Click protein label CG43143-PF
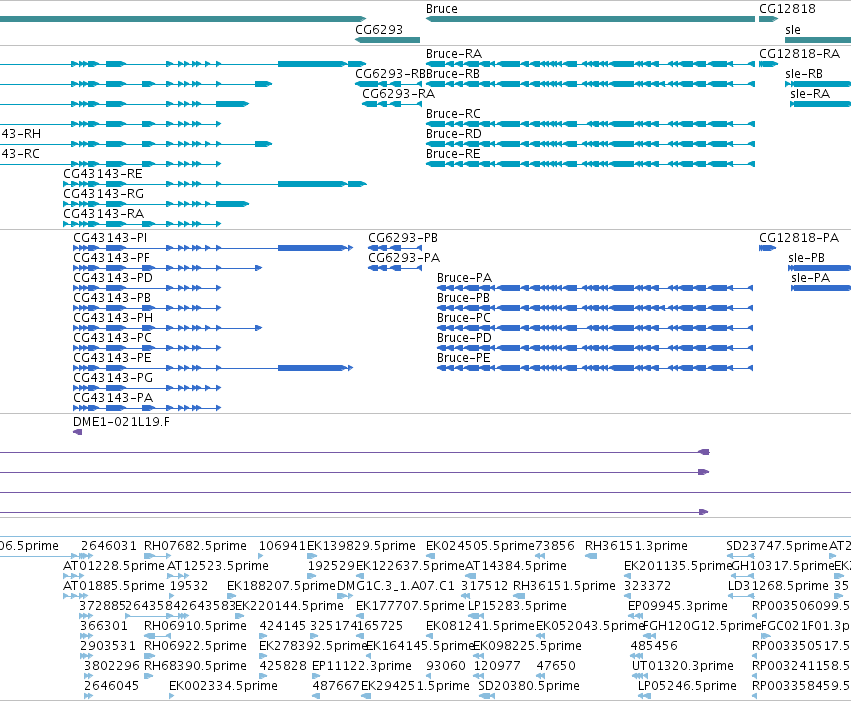 click(111, 258)
